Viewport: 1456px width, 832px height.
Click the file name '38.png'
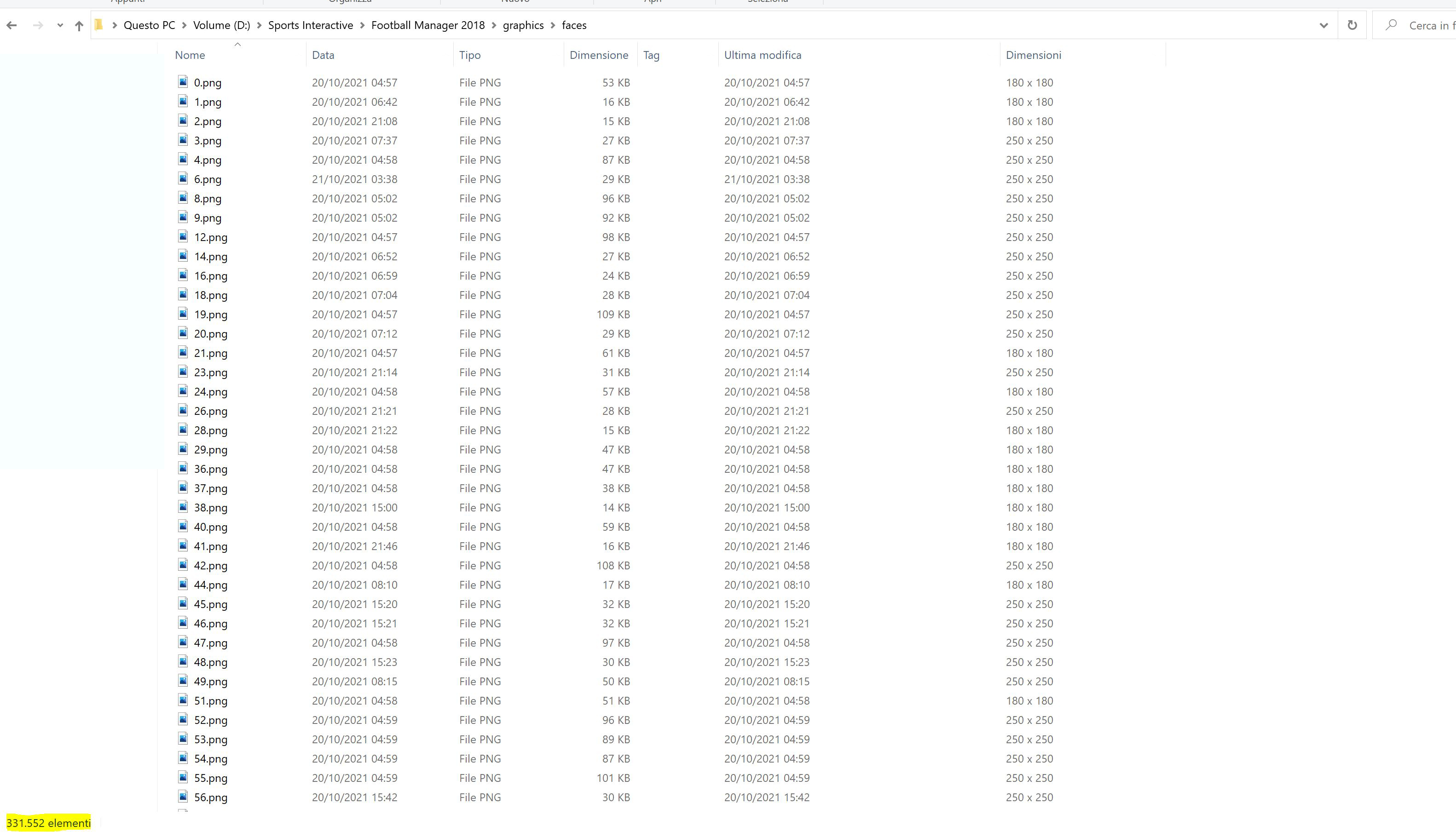210,507
